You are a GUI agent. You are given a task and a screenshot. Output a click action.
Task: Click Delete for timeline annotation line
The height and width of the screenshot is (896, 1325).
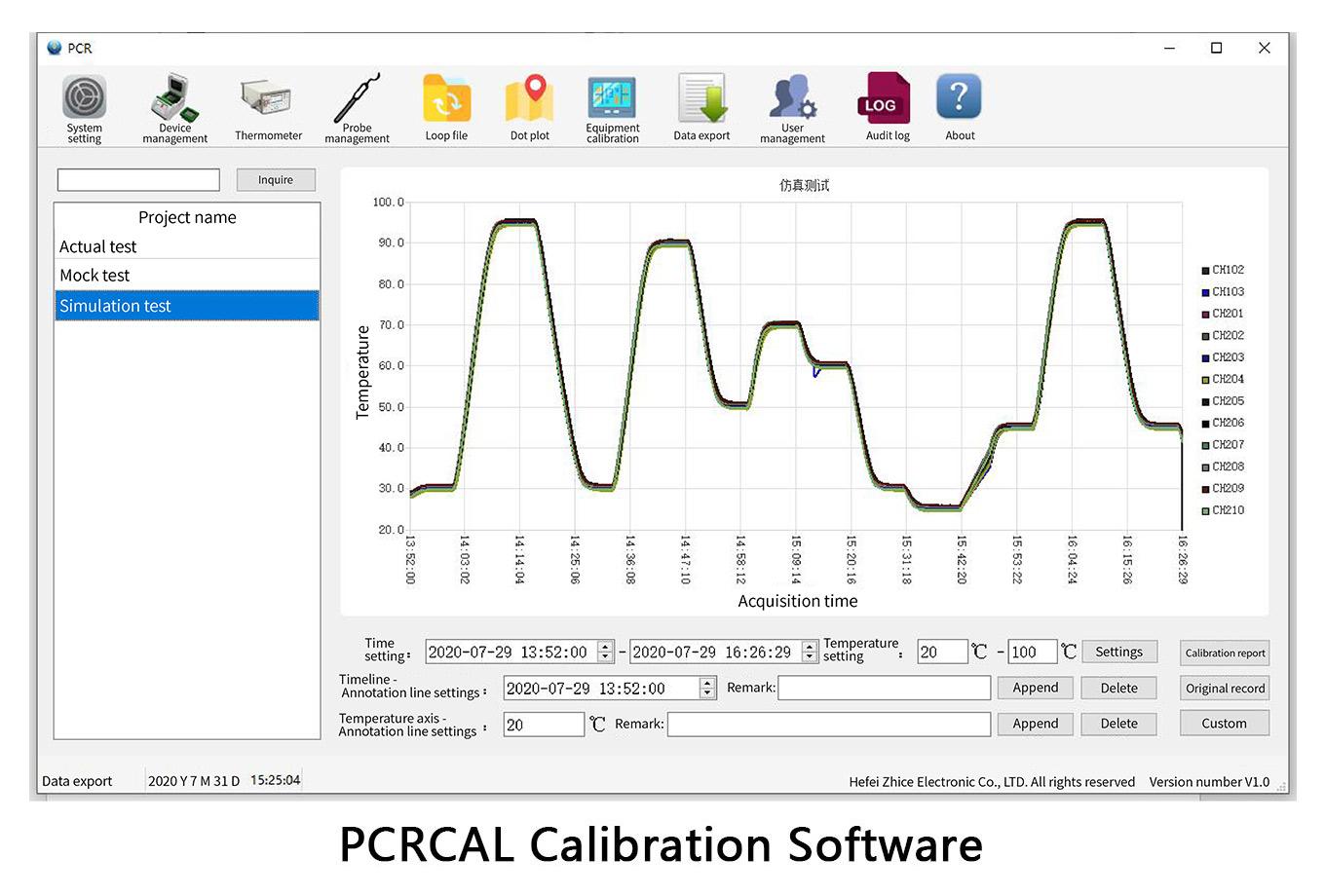[x=1118, y=689]
